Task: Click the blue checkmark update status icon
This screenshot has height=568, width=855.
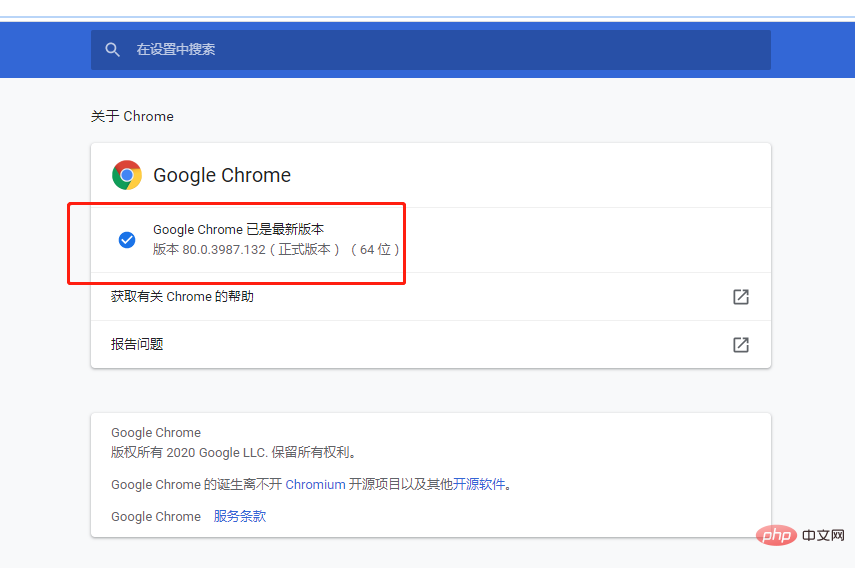Action: (127, 240)
